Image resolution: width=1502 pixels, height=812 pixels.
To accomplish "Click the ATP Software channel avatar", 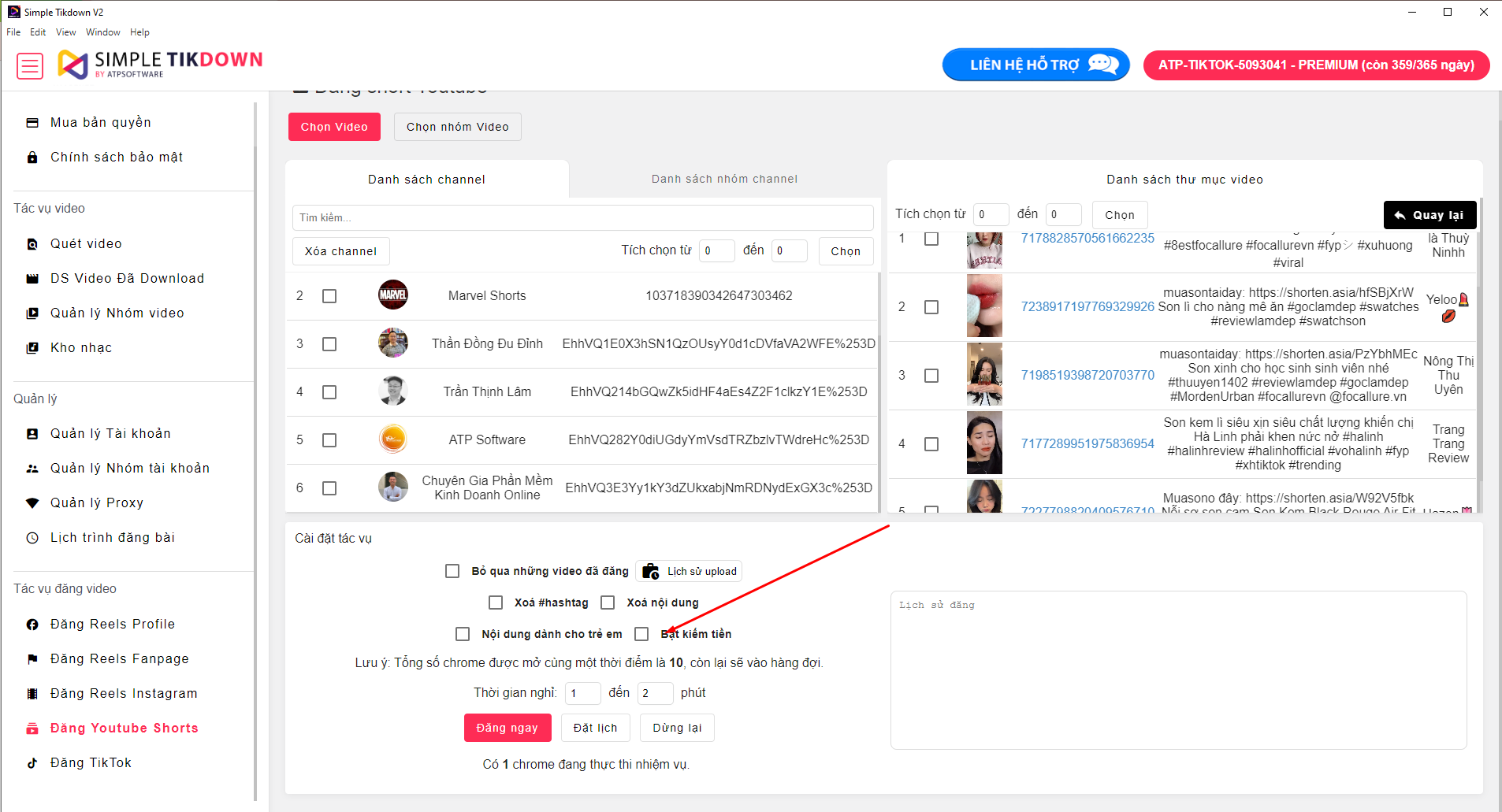I will click(x=393, y=439).
